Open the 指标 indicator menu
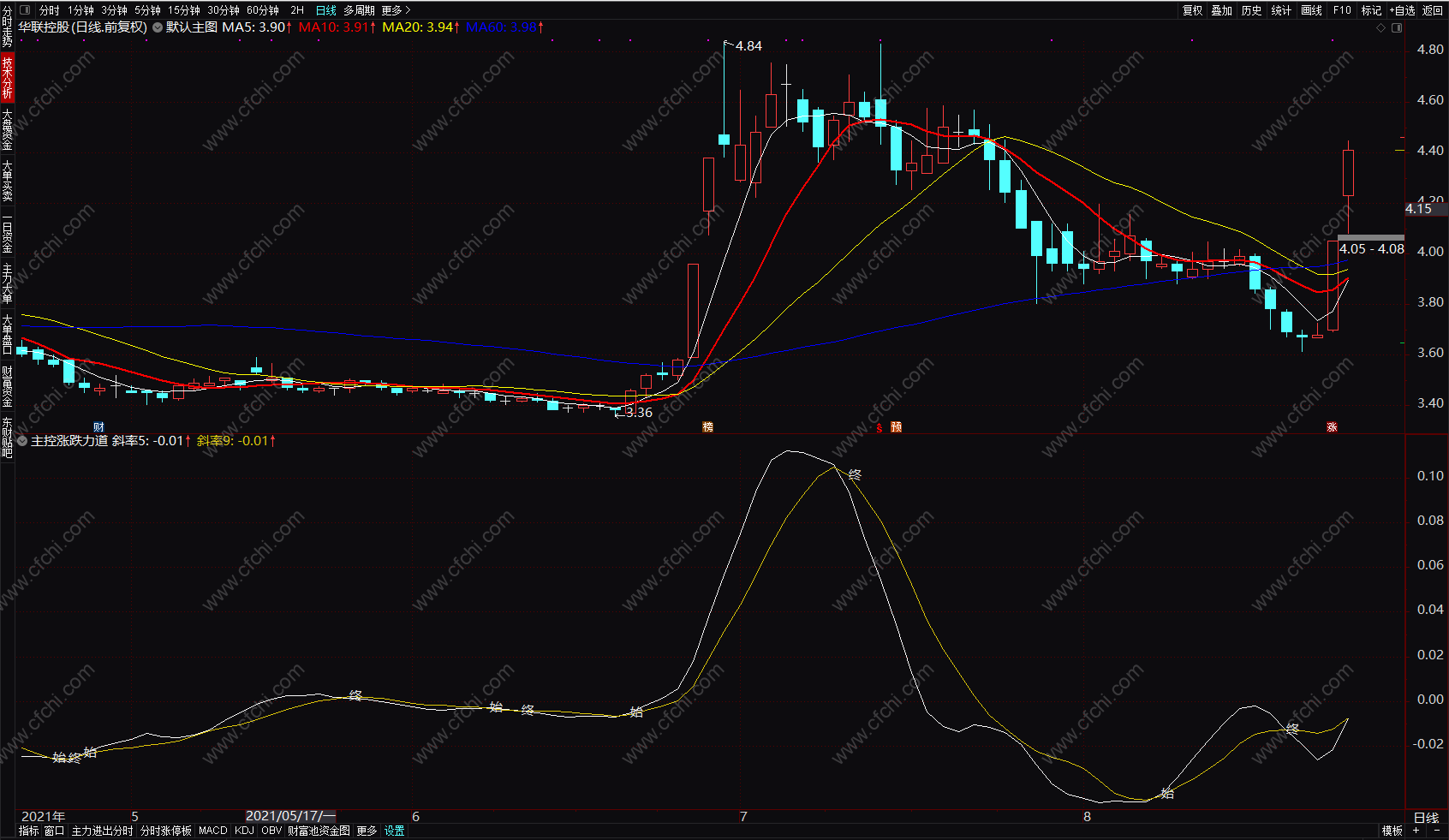 [x=28, y=831]
